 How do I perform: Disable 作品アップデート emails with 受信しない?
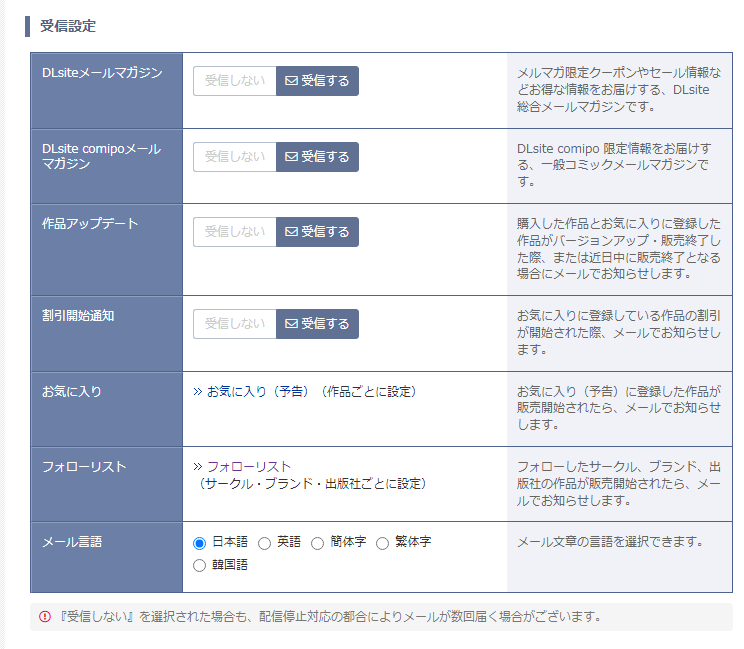click(235, 232)
